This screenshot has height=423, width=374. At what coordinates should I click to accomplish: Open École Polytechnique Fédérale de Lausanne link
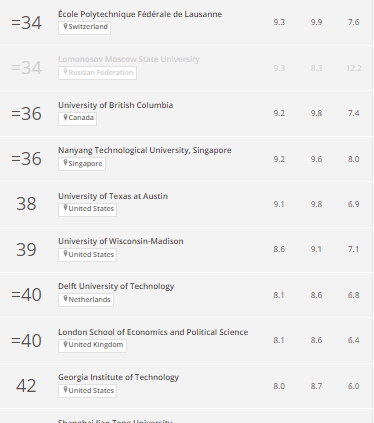click(x=140, y=14)
